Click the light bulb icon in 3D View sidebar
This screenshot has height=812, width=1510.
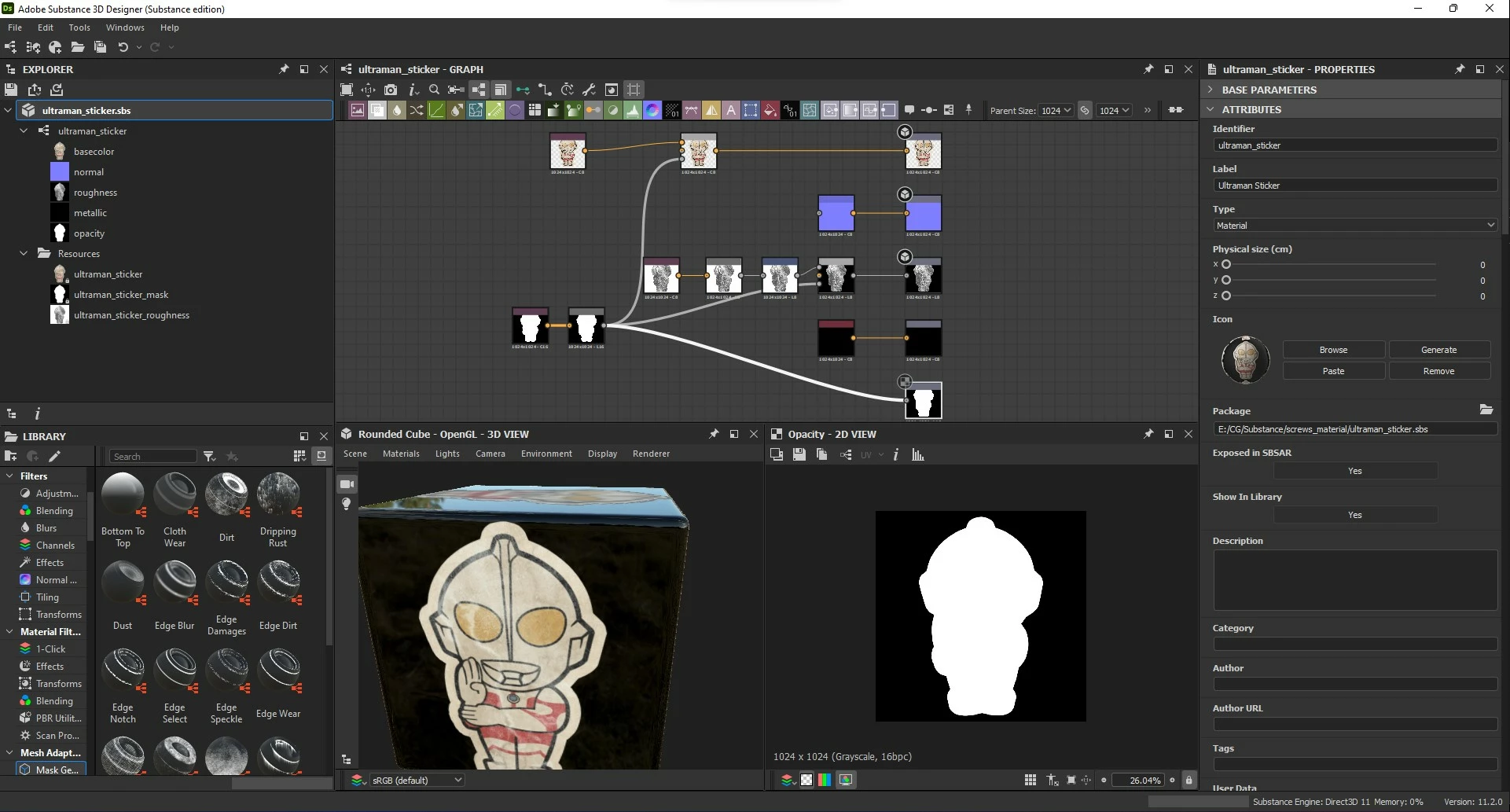tap(347, 504)
